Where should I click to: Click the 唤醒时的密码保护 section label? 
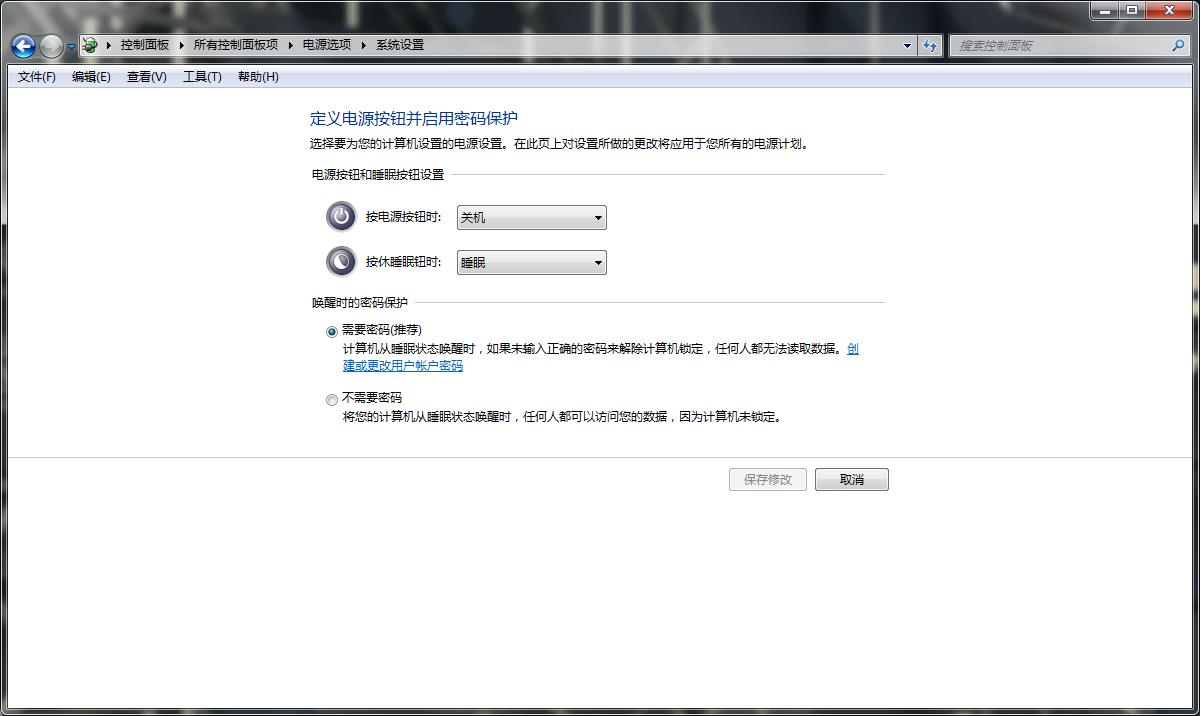click(x=360, y=302)
